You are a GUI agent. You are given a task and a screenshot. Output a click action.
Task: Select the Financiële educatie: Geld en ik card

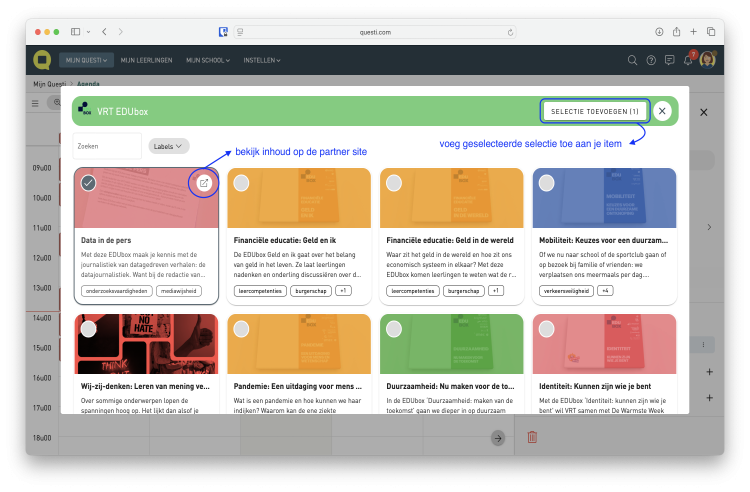(241, 183)
